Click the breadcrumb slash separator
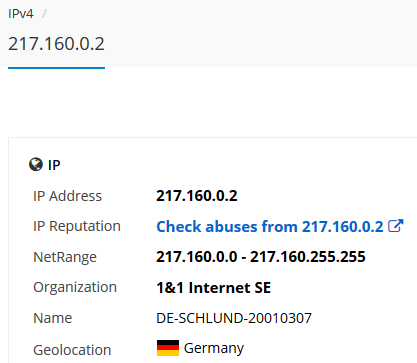Viewport: 417px width, 363px height. click(44, 14)
